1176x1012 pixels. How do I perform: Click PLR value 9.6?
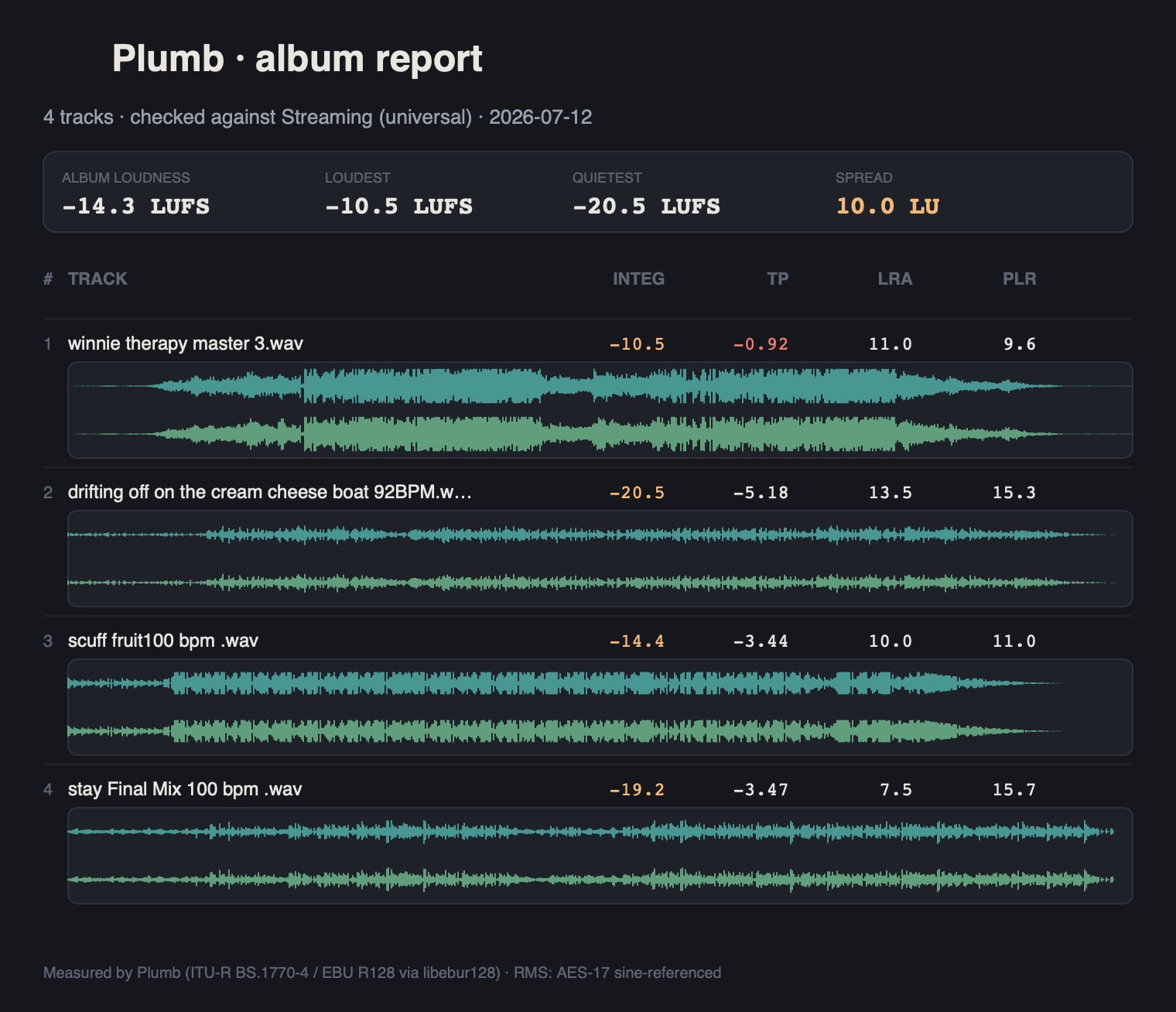coord(1020,344)
